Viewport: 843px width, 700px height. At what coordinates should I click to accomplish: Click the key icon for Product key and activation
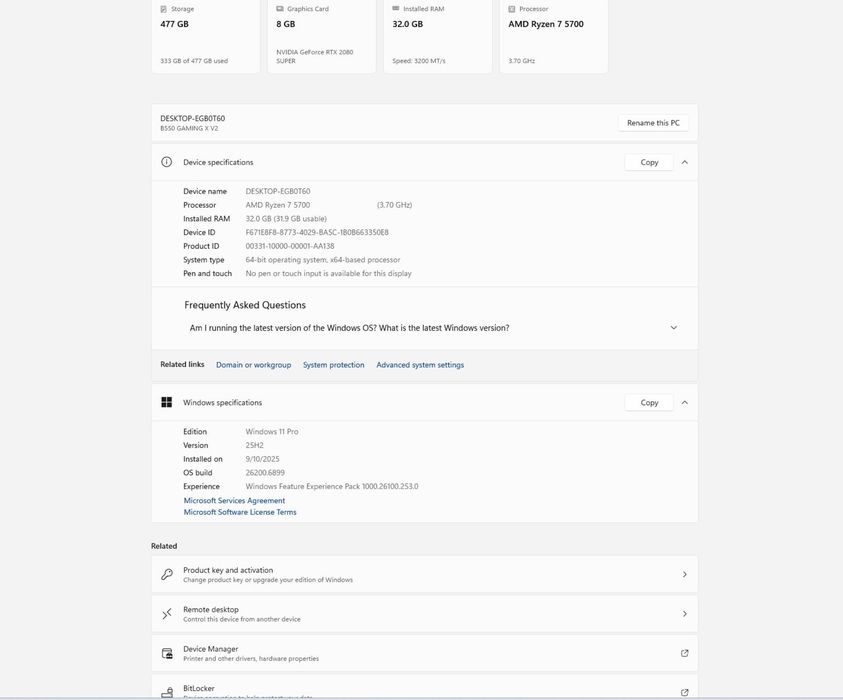click(167, 574)
